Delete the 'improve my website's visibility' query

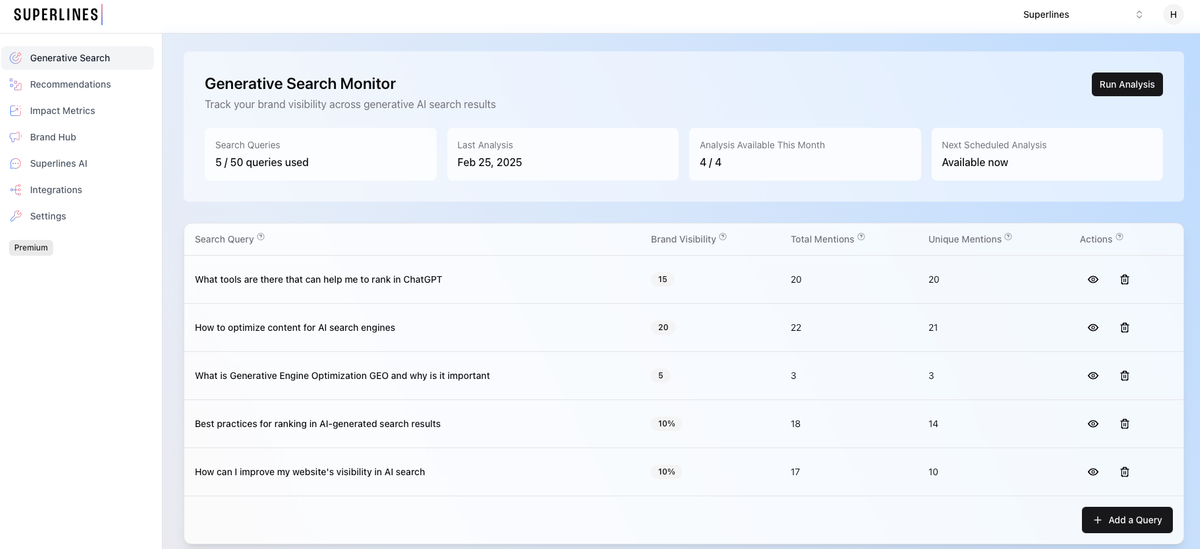point(1124,472)
